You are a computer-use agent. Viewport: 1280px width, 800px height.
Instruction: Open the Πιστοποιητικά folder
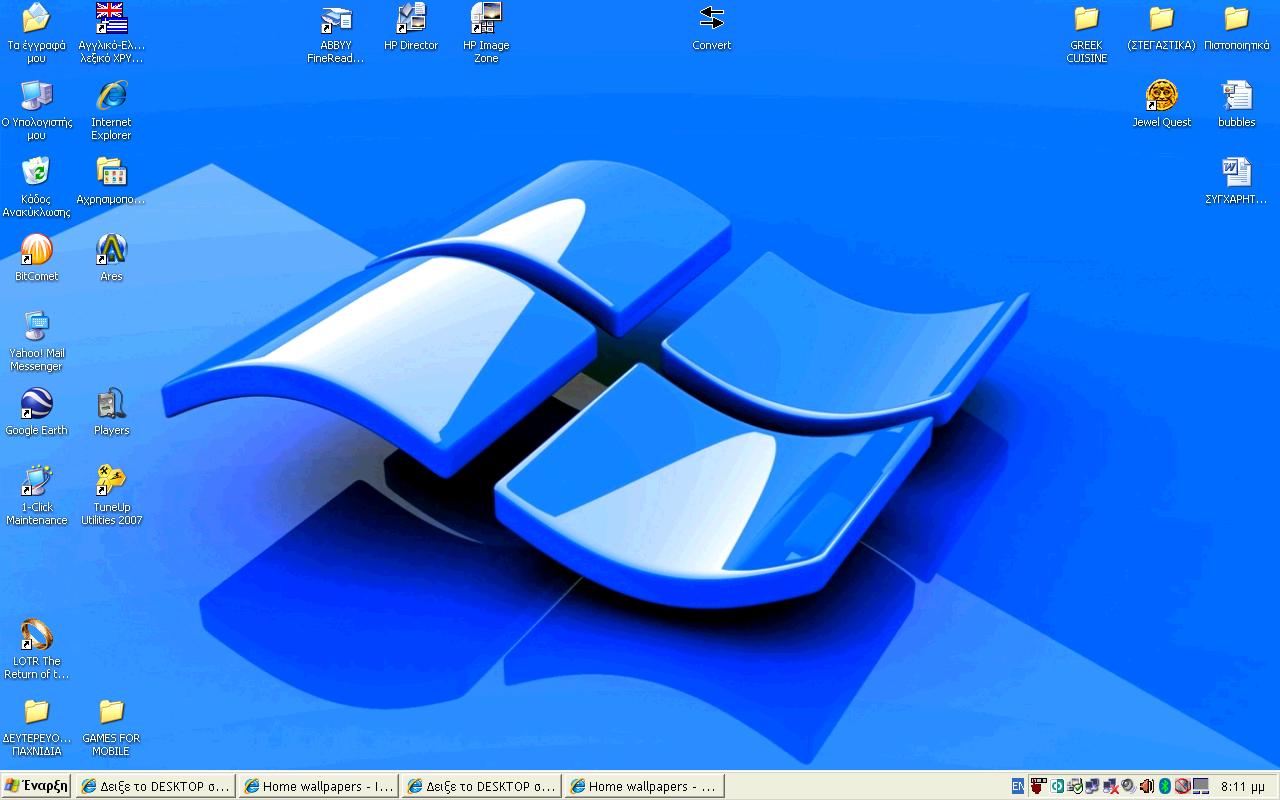[x=1236, y=27]
